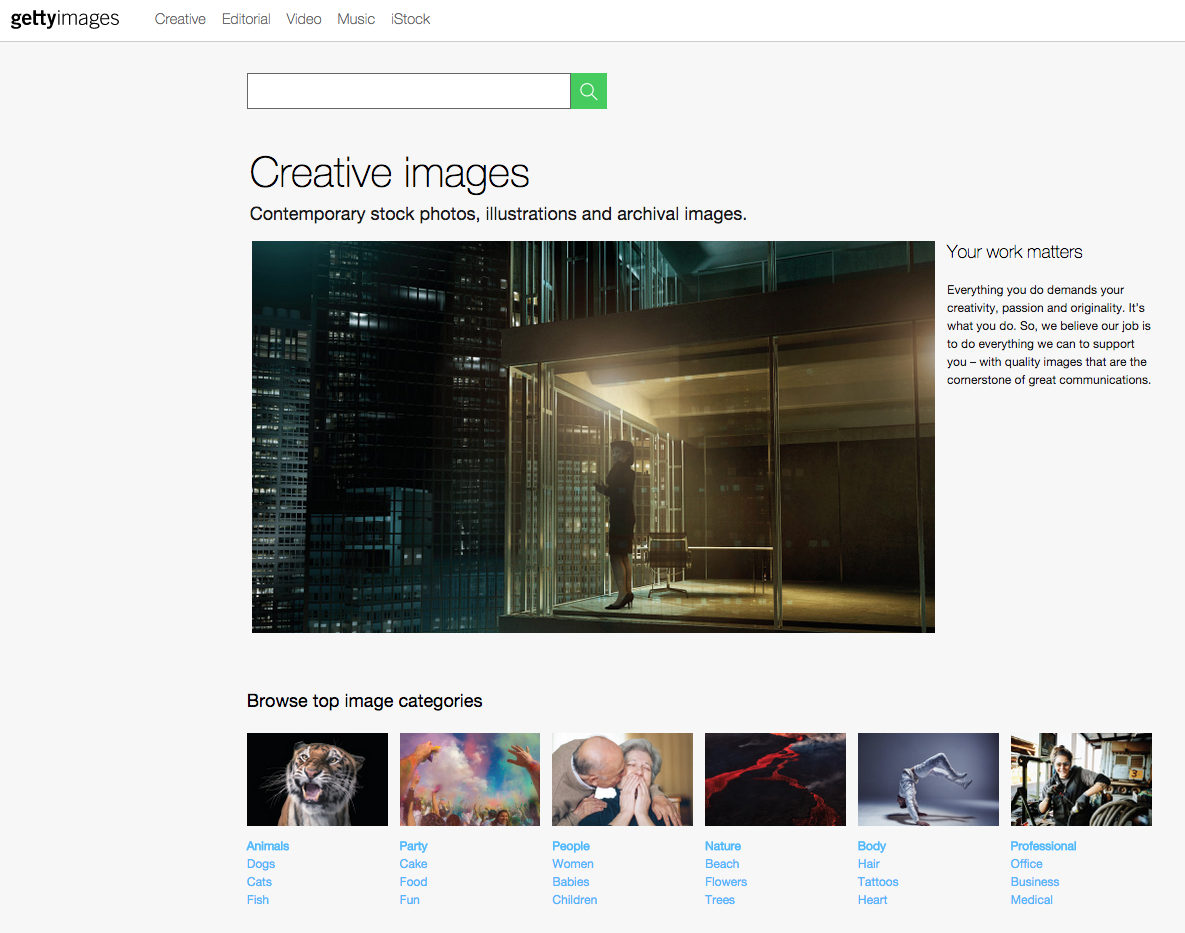Image resolution: width=1185 pixels, height=933 pixels.
Task: Open the roaring tiger Animals thumbnail
Action: click(x=317, y=779)
